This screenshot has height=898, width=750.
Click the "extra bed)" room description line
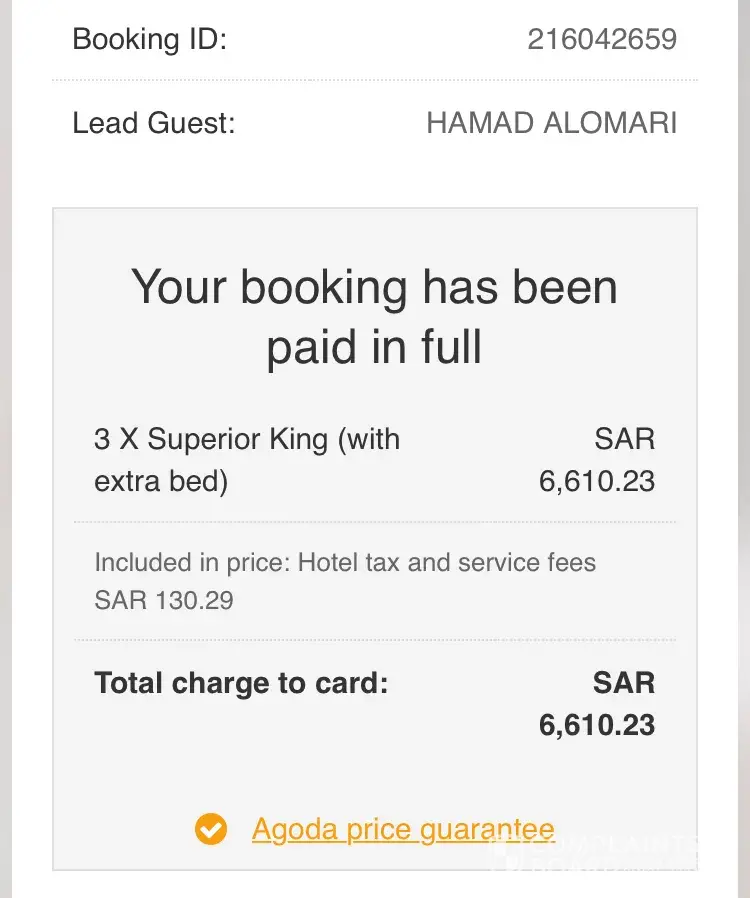[x=161, y=482]
